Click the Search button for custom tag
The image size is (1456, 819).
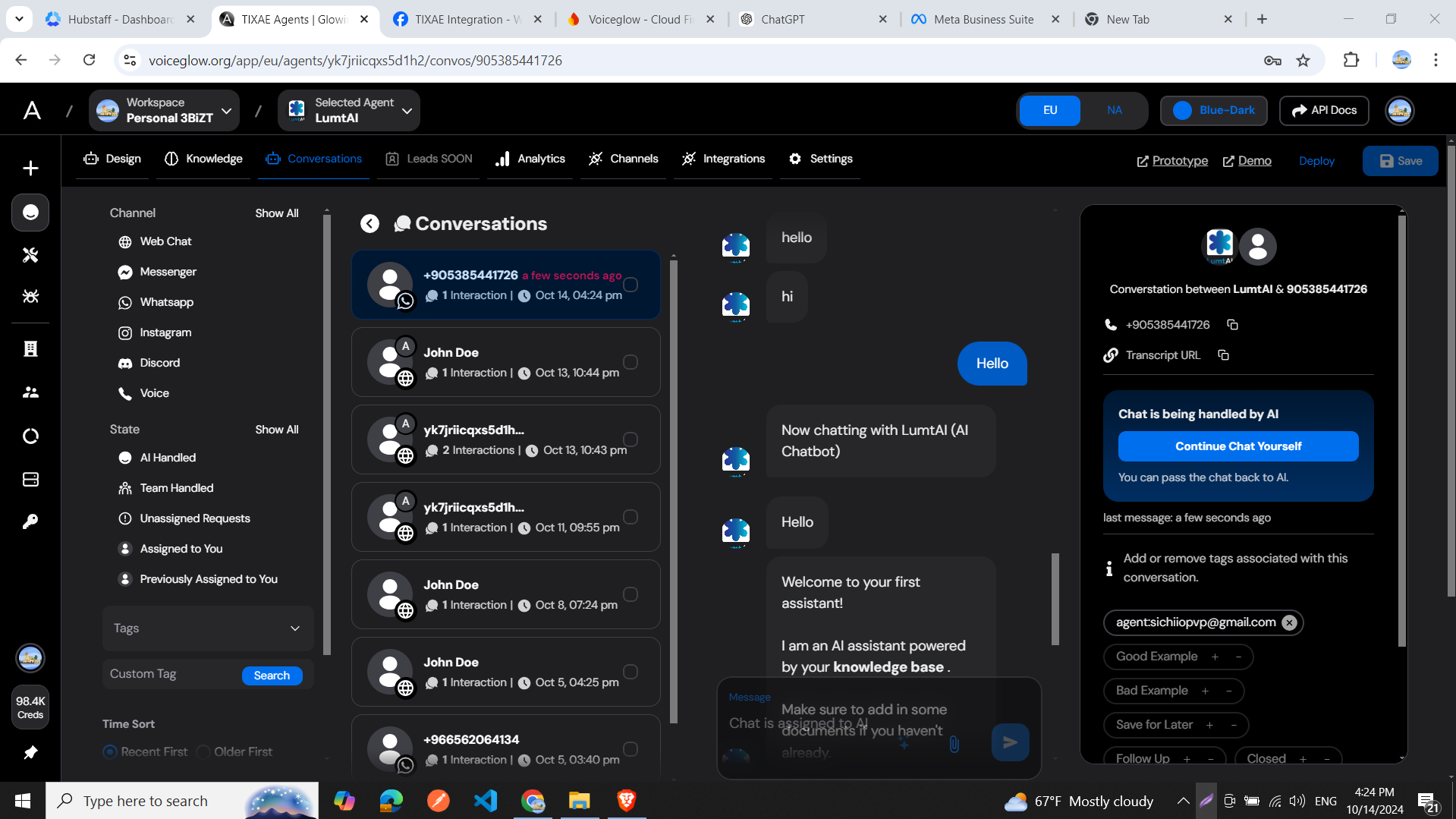click(272, 676)
